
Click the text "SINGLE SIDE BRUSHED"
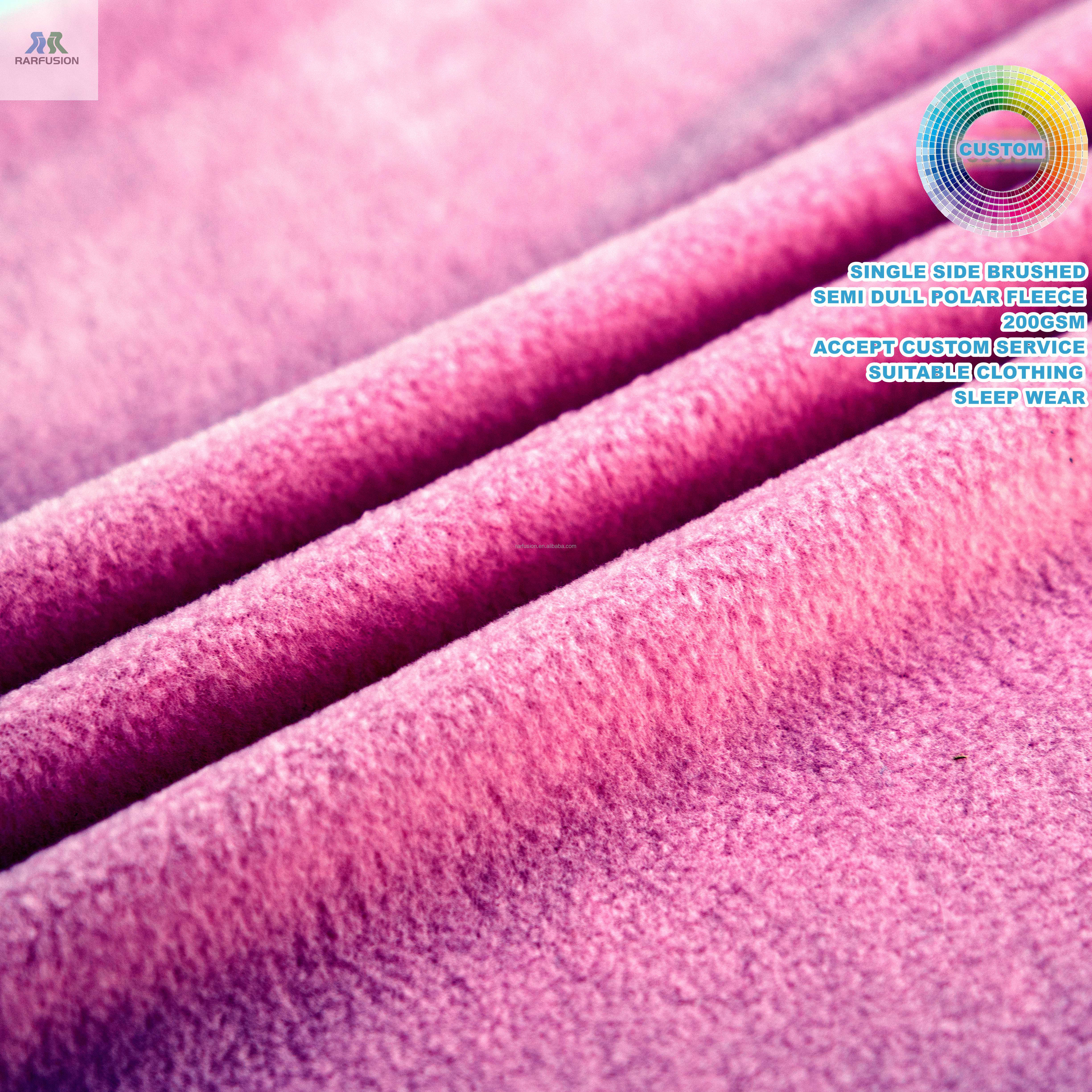point(968,272)
